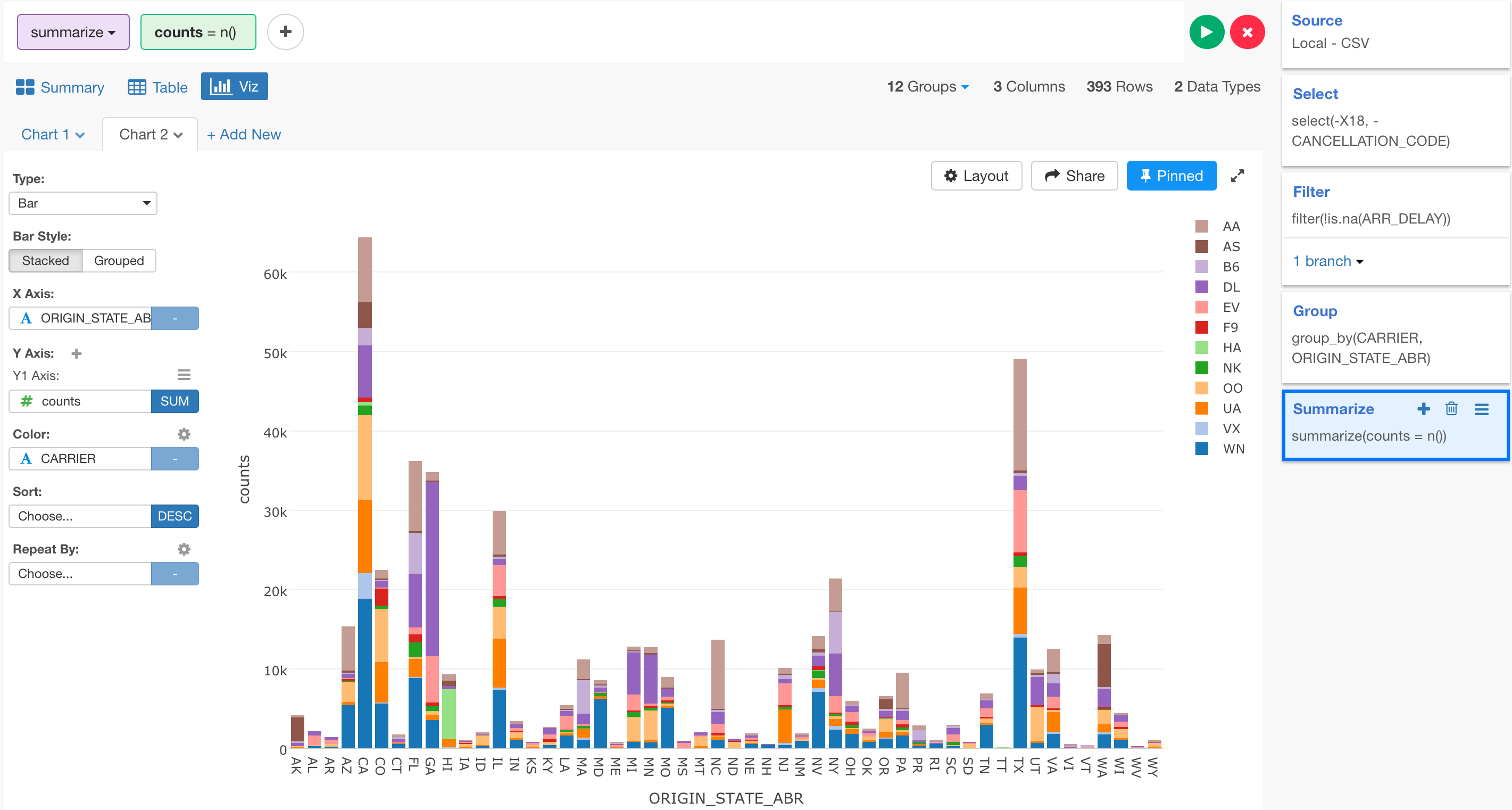The height and width of the screenshot is (810, 1512).
Task: Click the counts = n() step pill
Action: click(x=198, y=32)
